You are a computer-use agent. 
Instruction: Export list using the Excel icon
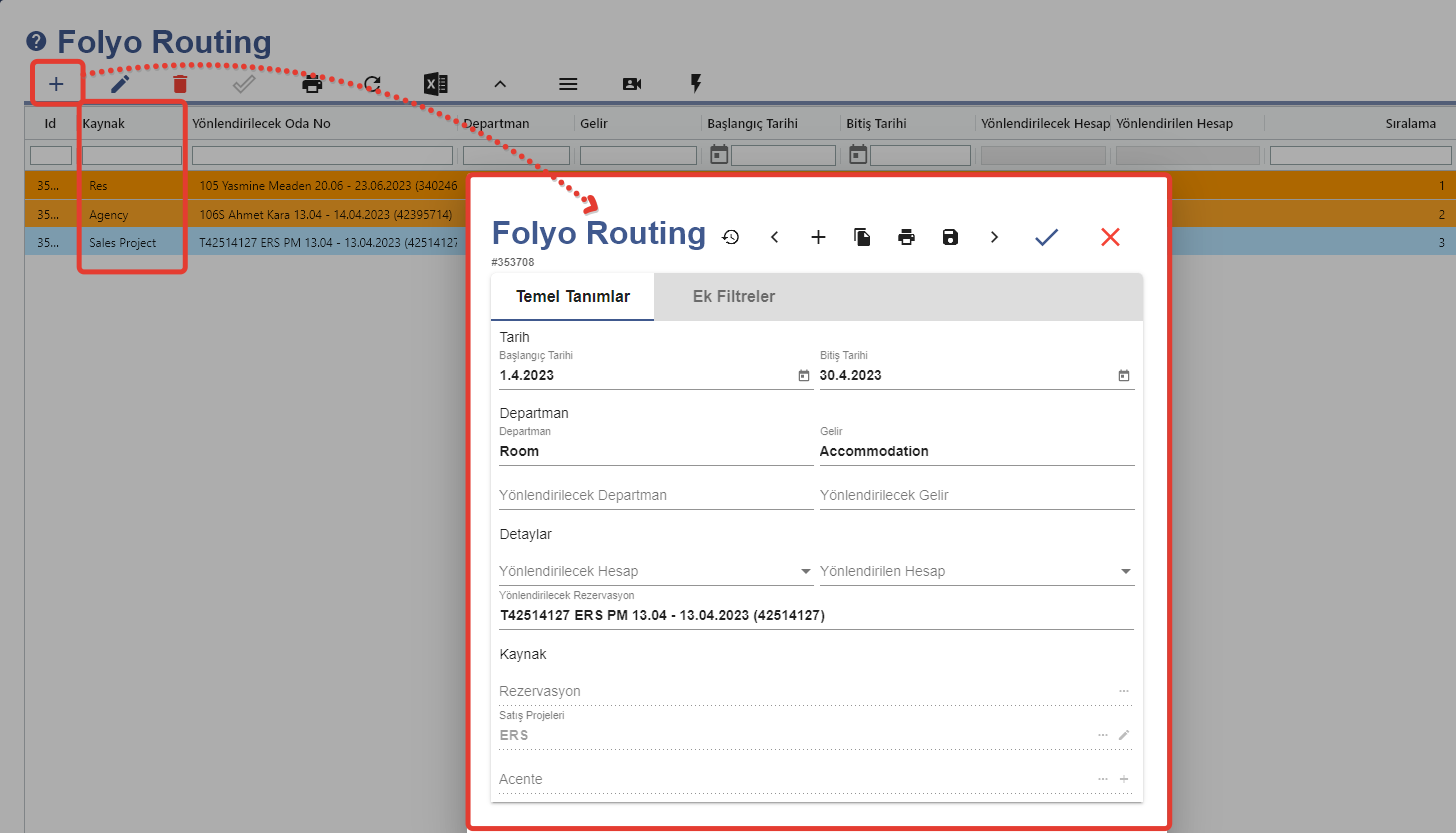tap(435, 84)
